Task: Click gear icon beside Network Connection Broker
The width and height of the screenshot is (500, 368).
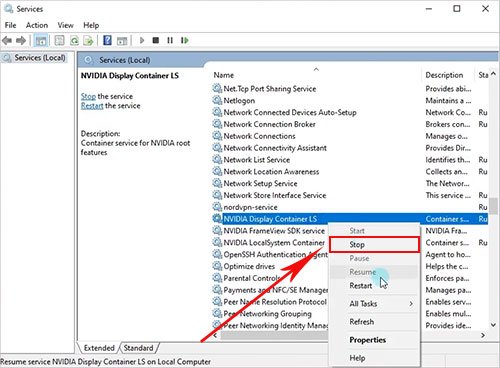Action: [217, 124]
